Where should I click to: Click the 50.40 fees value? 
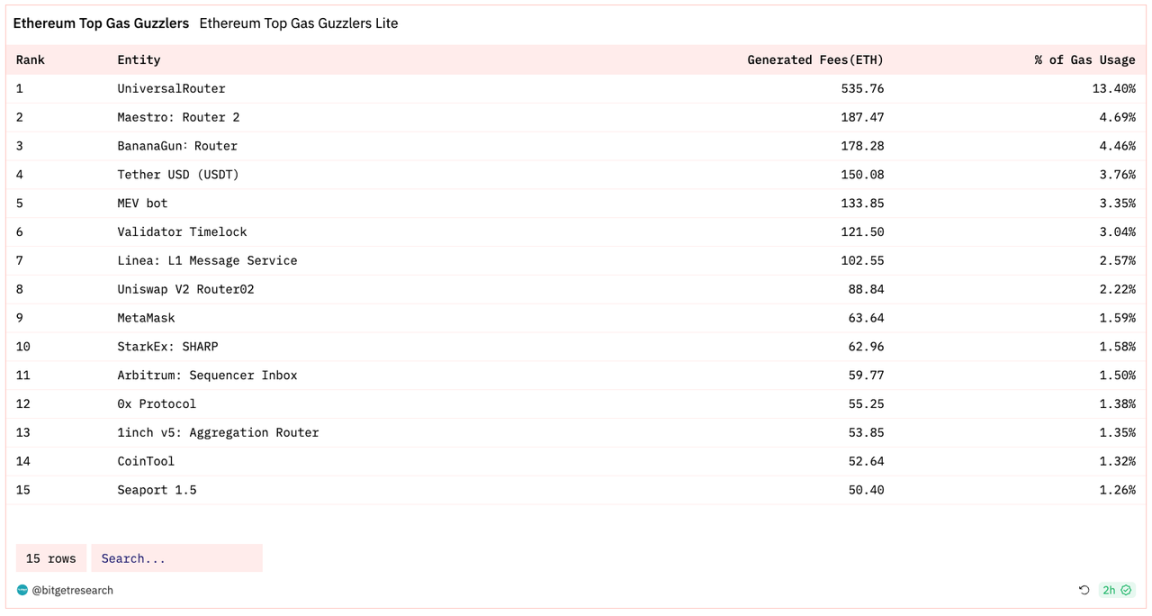tap(866, 490)
